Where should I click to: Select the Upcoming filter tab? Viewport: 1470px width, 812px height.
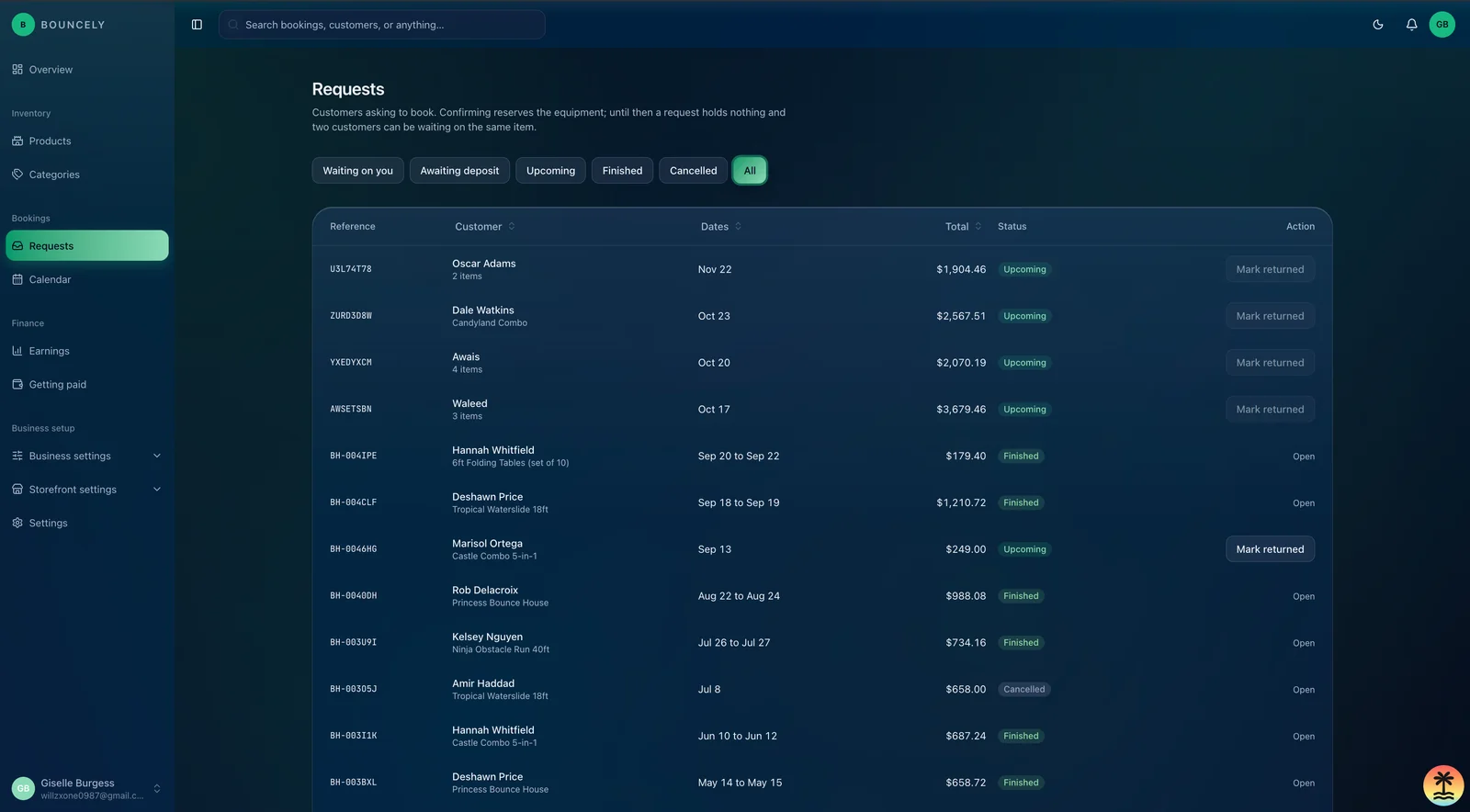550,171
